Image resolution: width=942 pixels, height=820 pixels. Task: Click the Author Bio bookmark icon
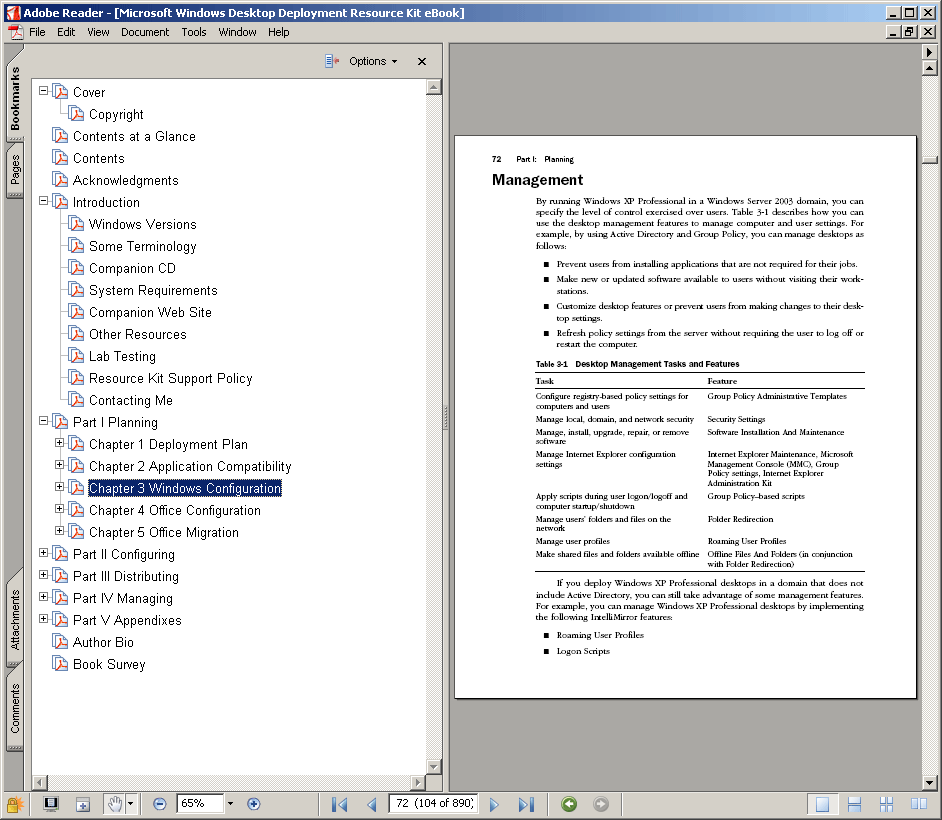click(x=60, y=642)
